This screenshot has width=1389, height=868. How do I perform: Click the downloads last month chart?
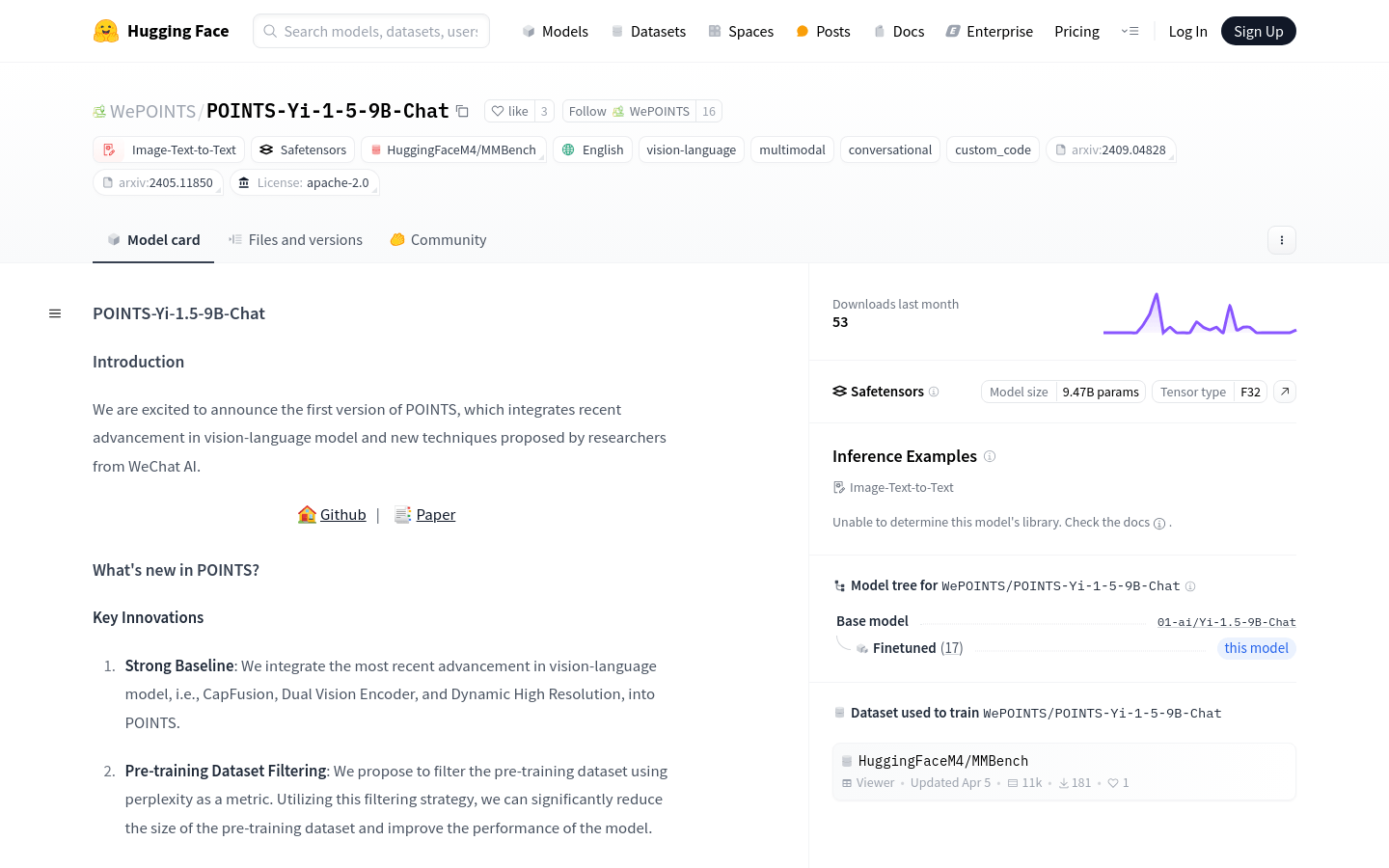pos(1200,314)
